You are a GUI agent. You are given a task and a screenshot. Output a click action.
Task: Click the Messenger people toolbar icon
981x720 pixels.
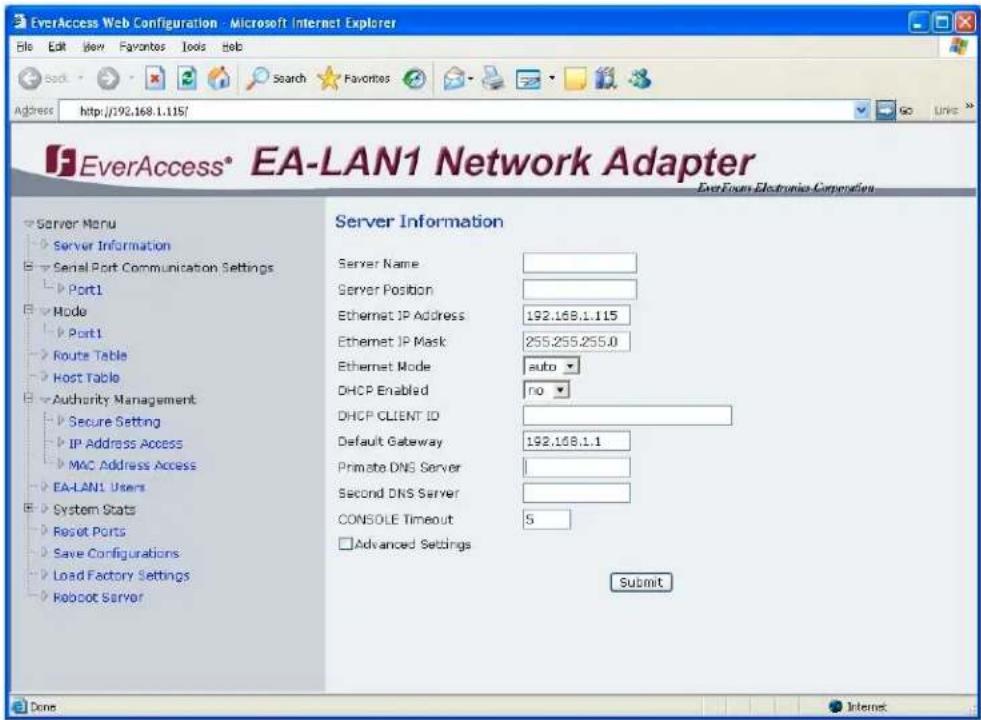[639, 79]
